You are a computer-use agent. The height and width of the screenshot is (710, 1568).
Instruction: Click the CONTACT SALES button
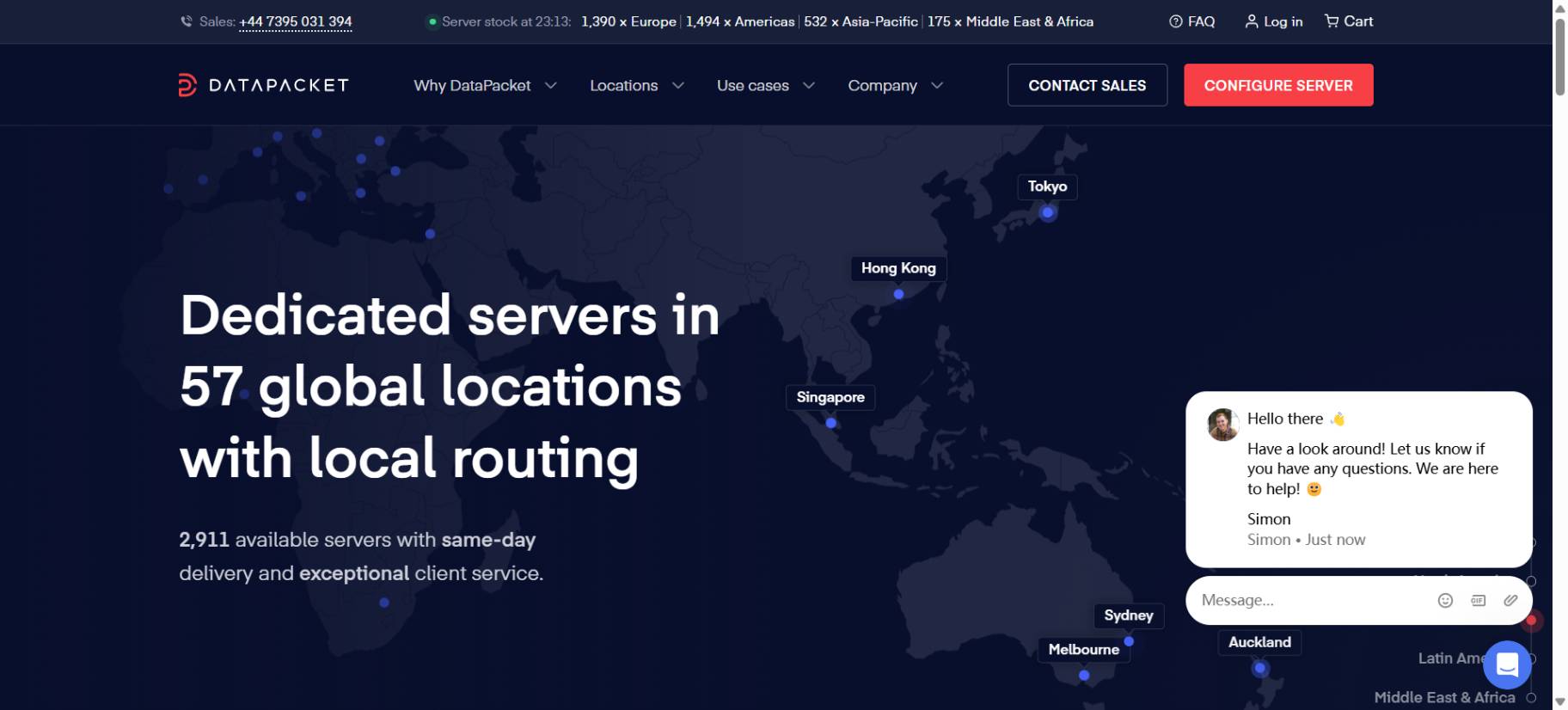coord(1087,85)
